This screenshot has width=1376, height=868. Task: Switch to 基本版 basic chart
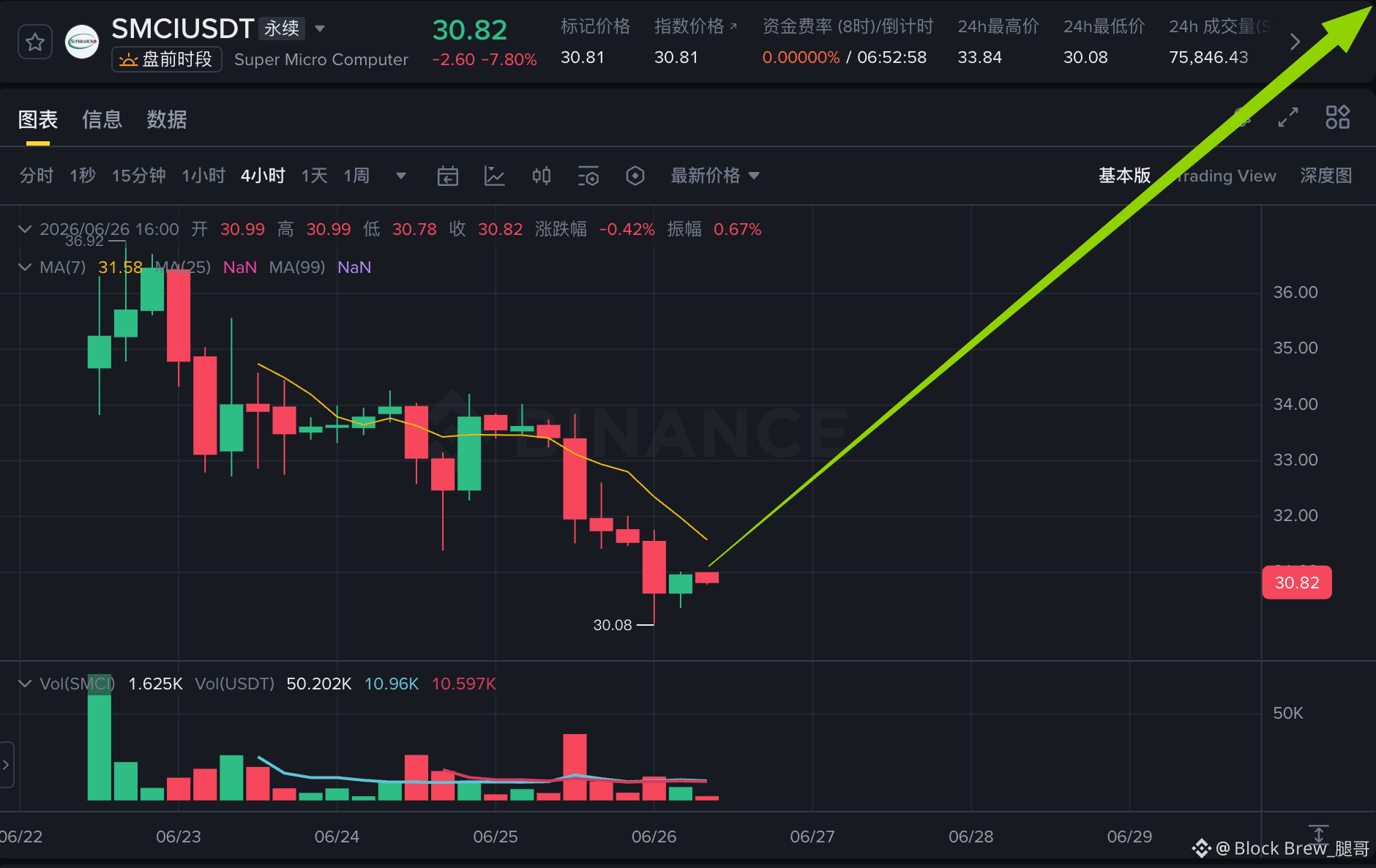click(1124, 176)
